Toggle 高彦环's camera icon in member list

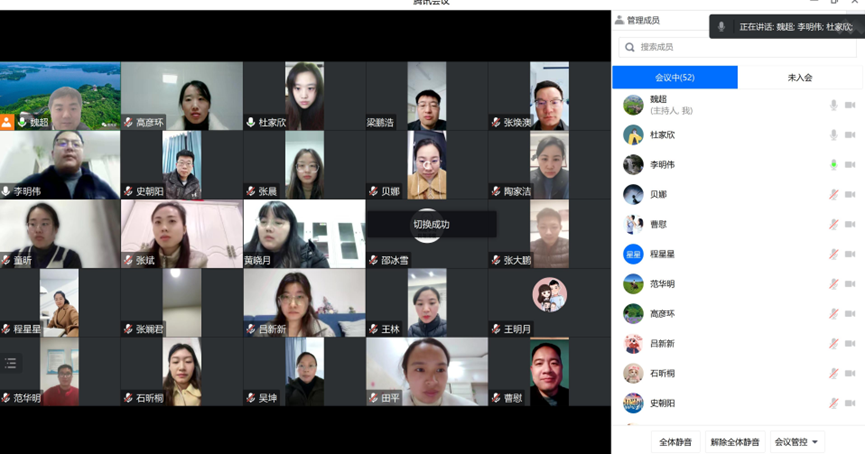850,314
